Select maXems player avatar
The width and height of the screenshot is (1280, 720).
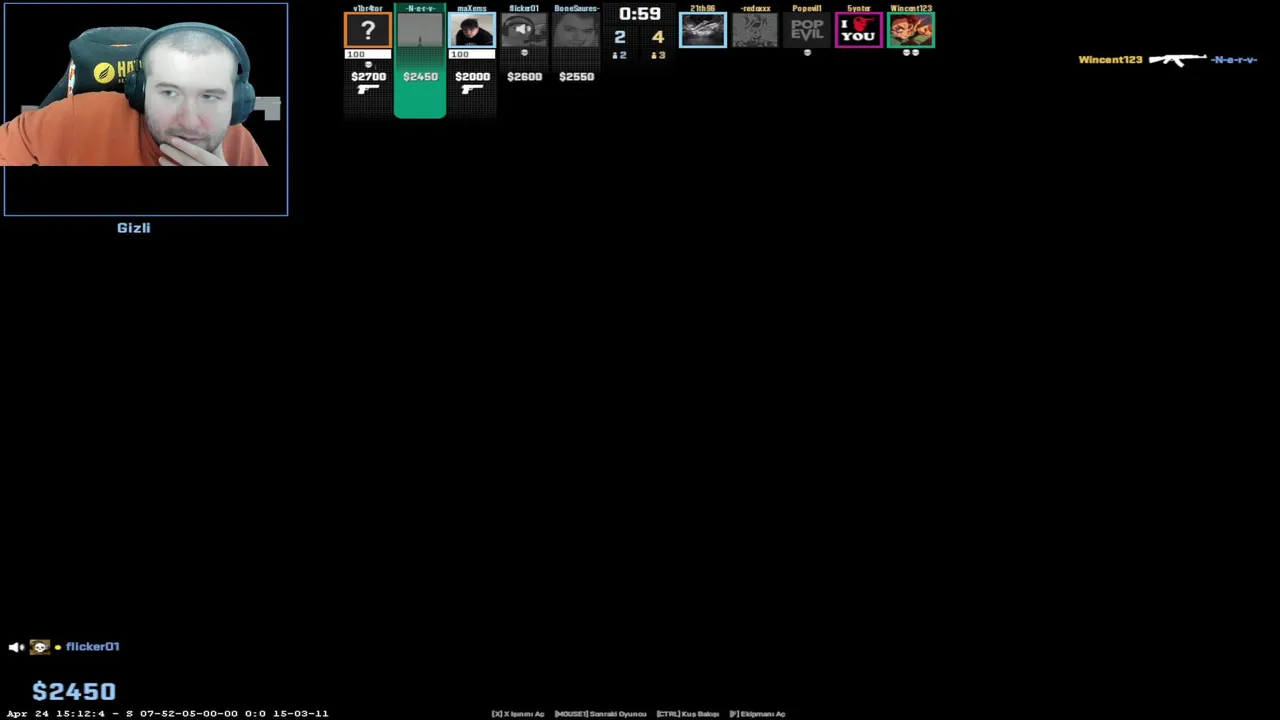472,31
